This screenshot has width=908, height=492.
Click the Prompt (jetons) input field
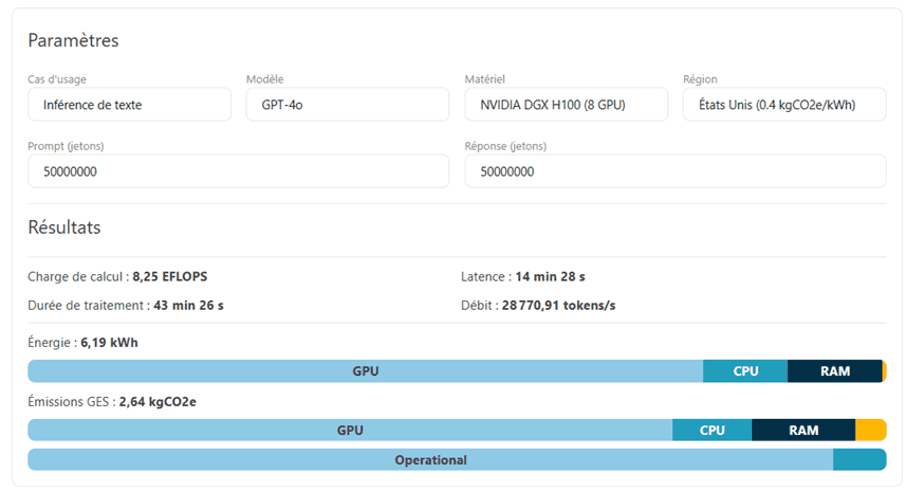point(238,171)
